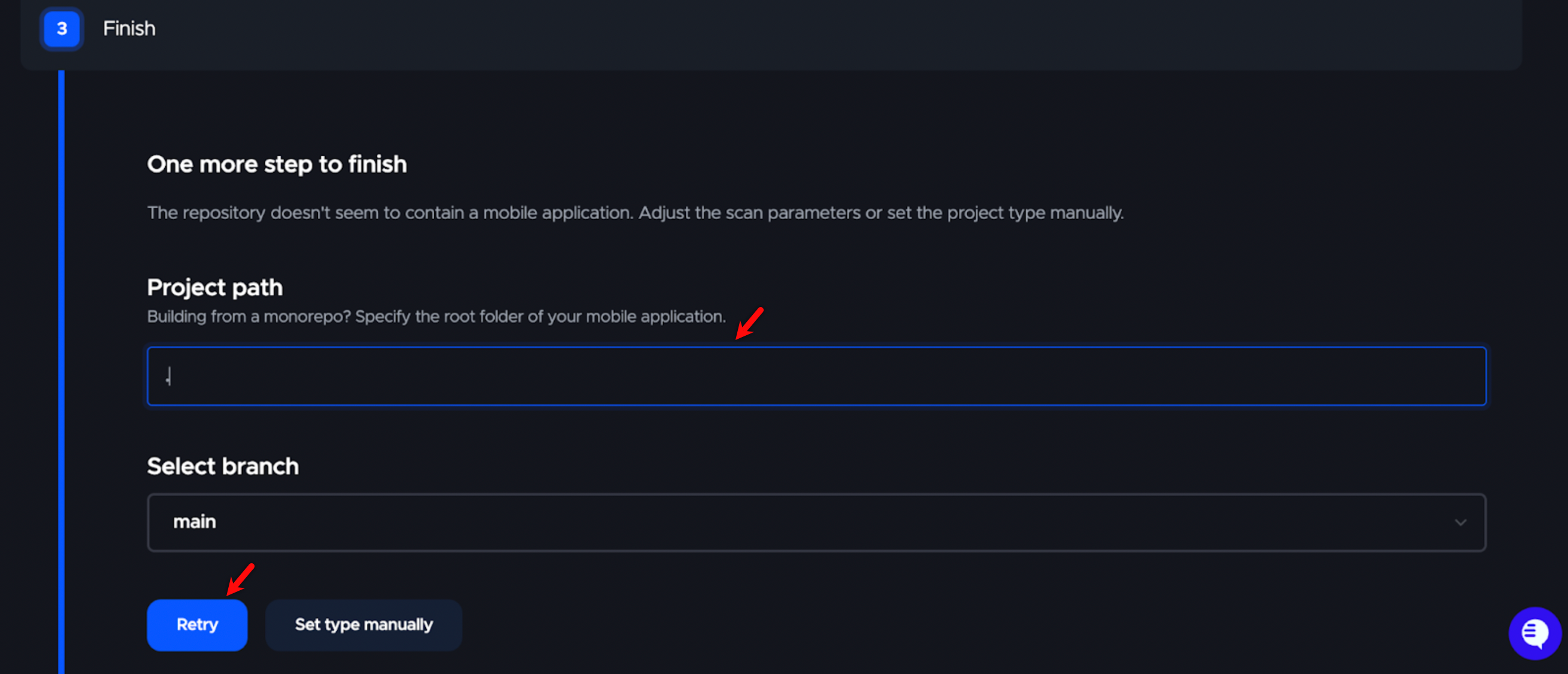The width and height of the screenshot is (1568, 674).
Task: Click the speech bubble inside the purple button
Action: 1534,633
